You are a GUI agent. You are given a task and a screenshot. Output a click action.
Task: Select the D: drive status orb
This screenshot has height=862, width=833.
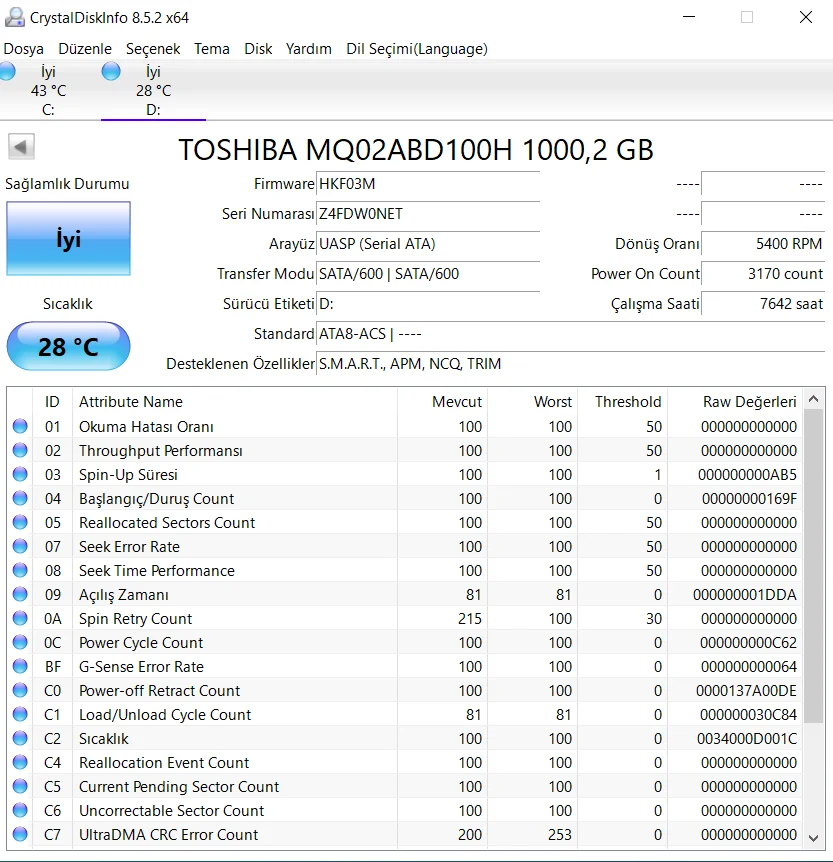pos(111,72)
